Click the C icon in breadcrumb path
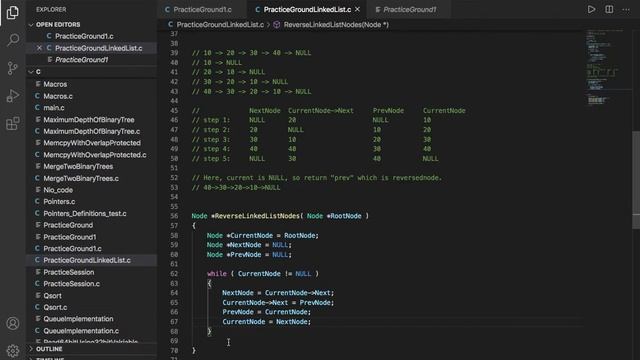The height and width of the screenshot is (360, 640). point(171,24)
